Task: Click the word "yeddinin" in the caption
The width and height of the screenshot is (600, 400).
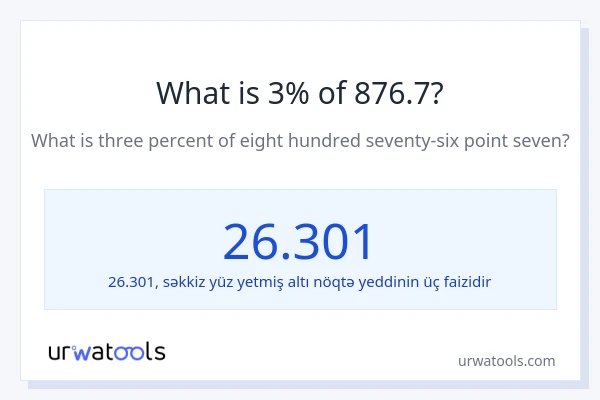Action: [x=396, y=282]
